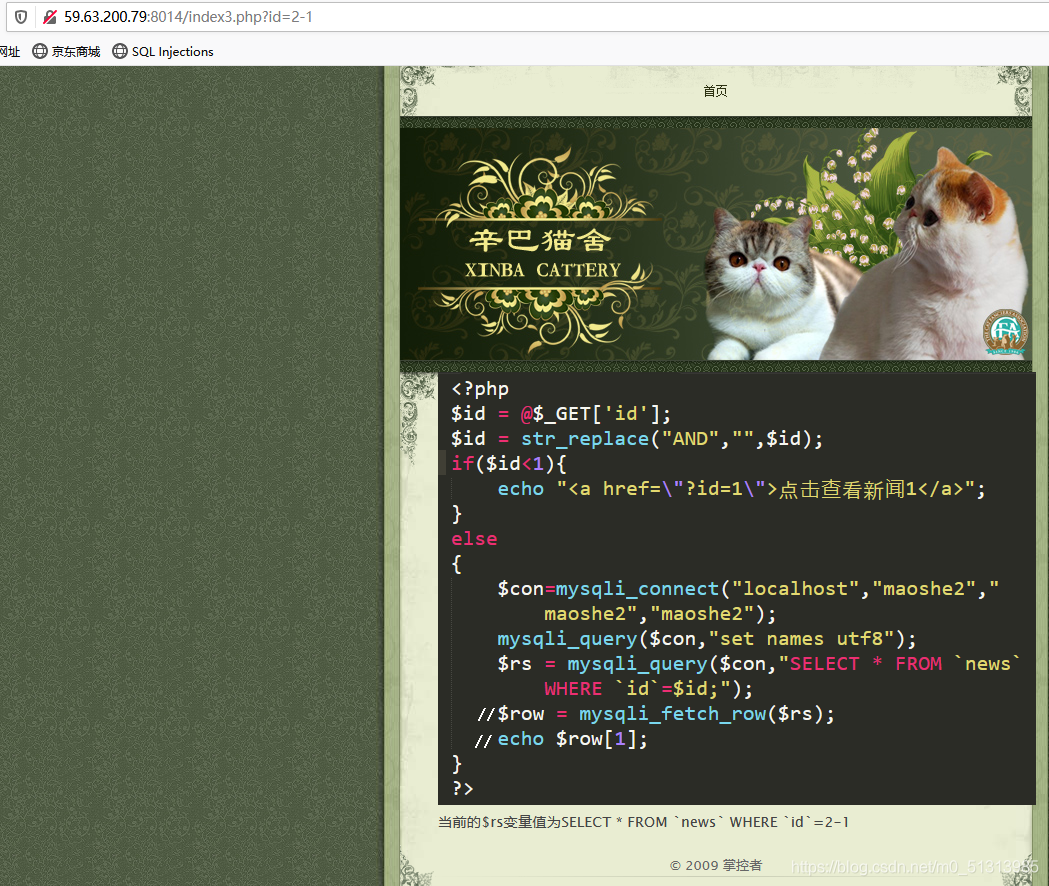Click the Xinba Cattery banner image
Screen dimensions: 1049x886
[716, 244]
